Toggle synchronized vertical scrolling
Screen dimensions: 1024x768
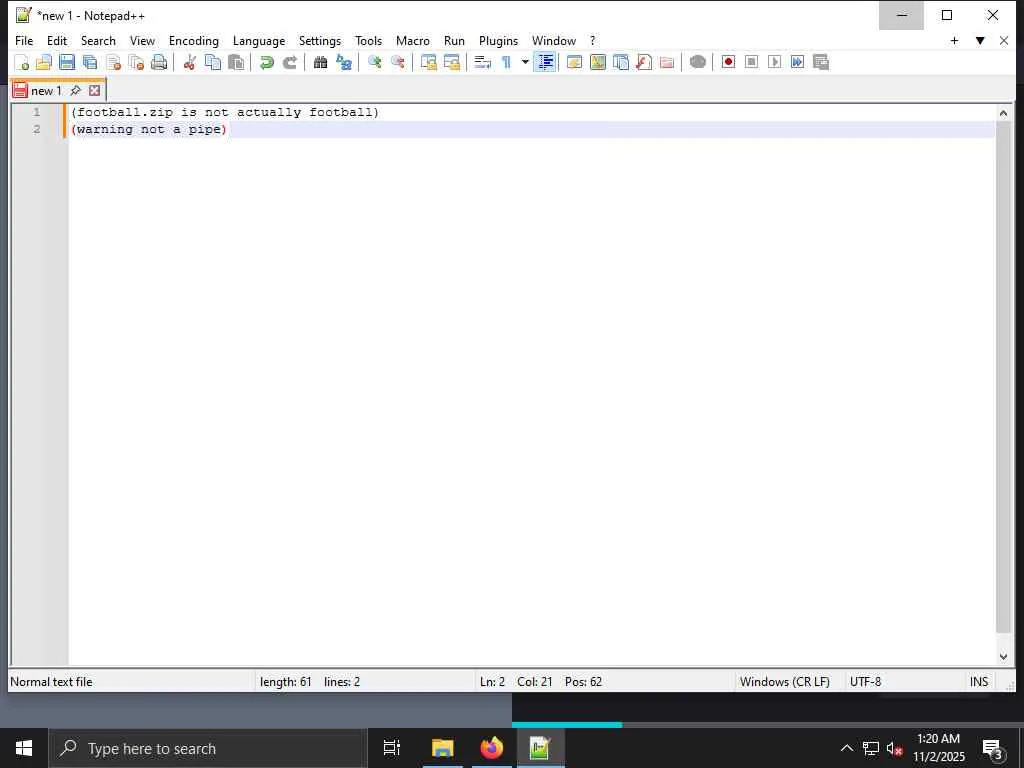tap(429, 62)
